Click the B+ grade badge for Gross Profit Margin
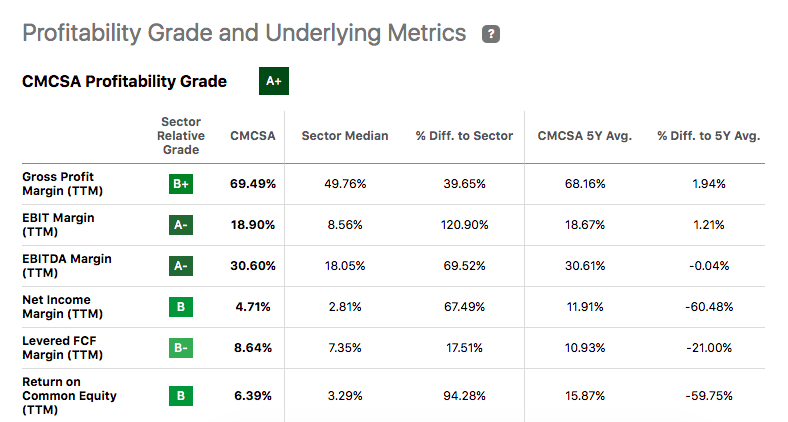 [x=181, y=184]
